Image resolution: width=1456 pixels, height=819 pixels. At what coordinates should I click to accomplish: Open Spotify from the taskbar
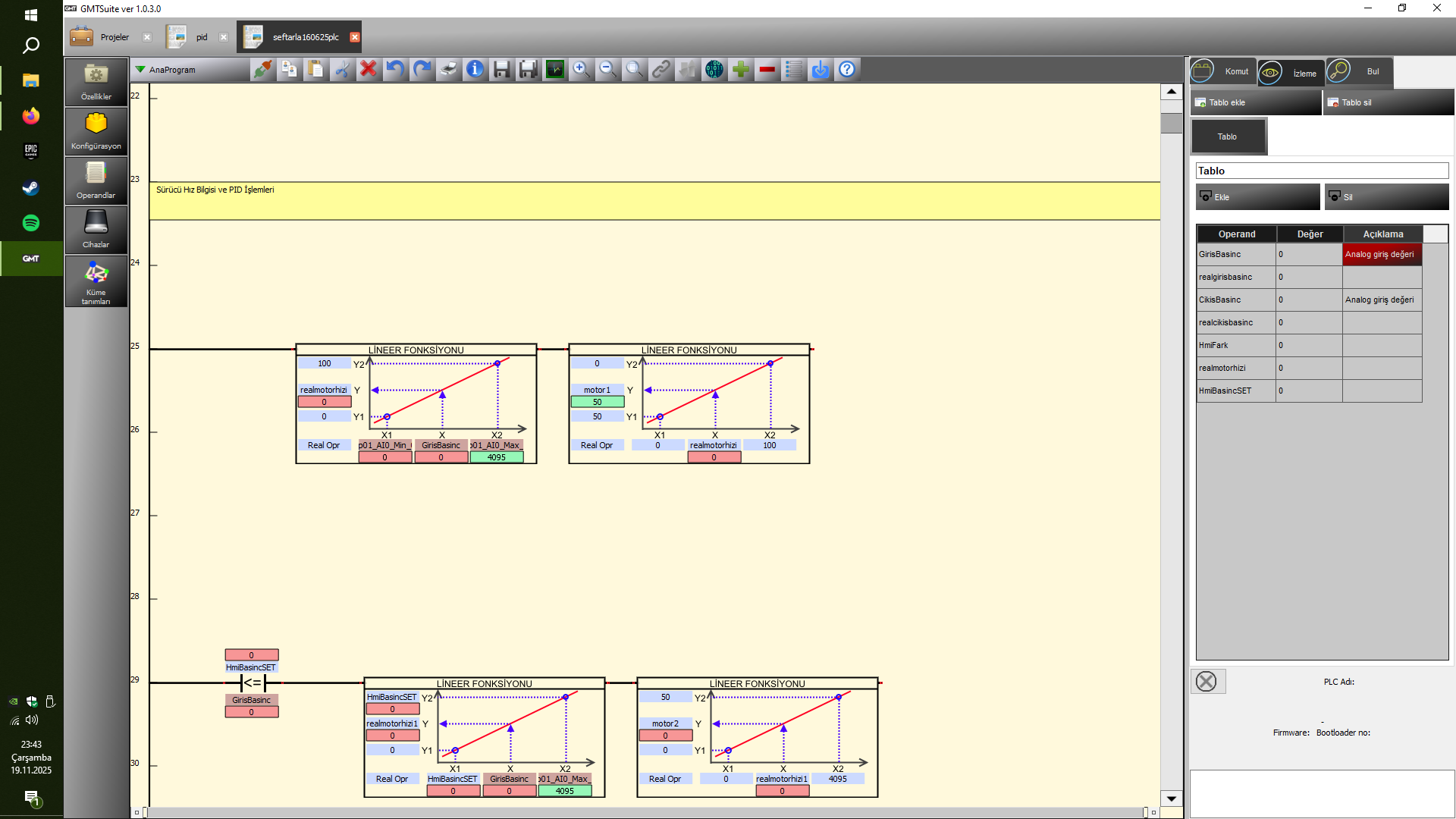click(x=31, y=223)
